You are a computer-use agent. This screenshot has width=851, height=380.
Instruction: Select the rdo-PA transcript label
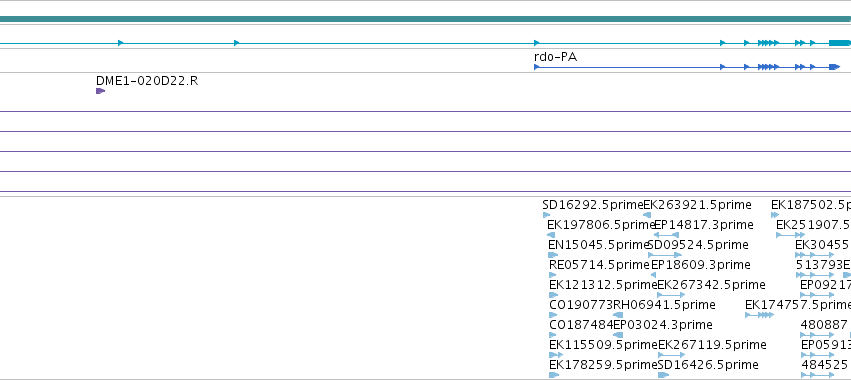pyautogui.click(x=555, y=57)
